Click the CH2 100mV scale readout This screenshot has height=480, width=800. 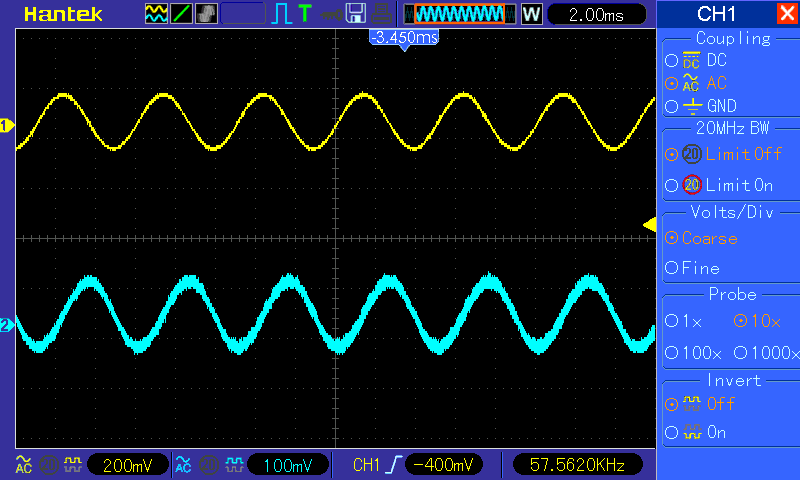click(288, 465)
